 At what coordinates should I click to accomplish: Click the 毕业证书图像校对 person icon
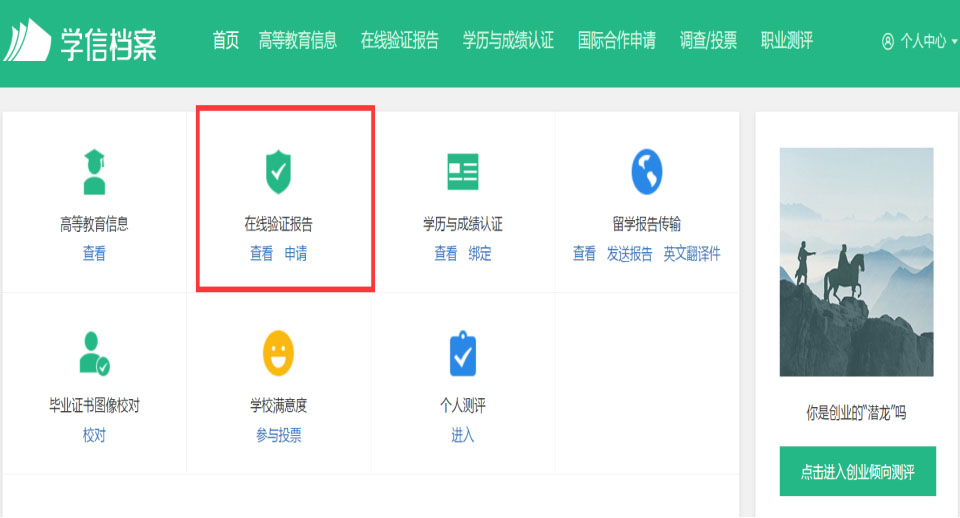94,353
